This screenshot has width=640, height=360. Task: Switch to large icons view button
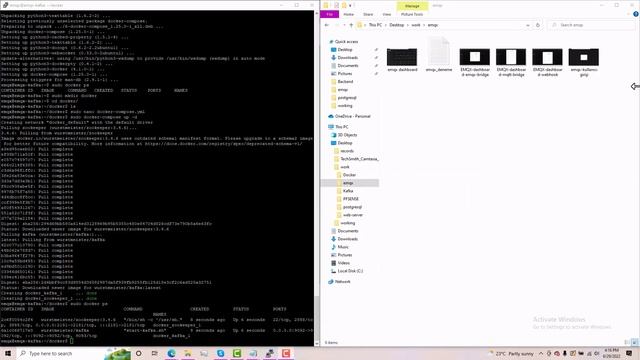coord(635,342)
